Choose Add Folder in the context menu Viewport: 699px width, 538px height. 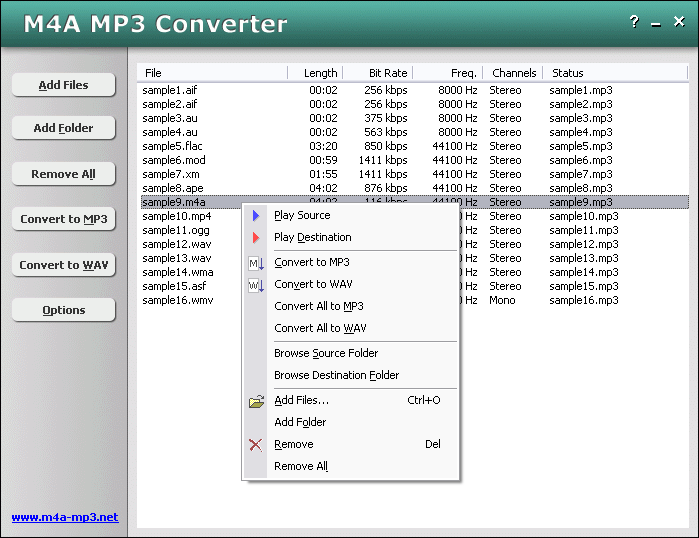[x=351, y=422]
